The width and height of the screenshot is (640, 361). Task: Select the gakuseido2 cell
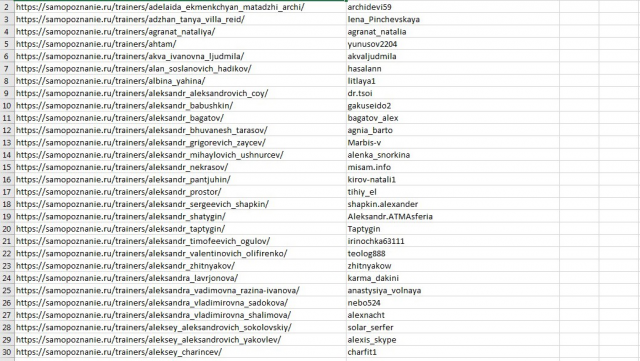(x=453, y=105)
